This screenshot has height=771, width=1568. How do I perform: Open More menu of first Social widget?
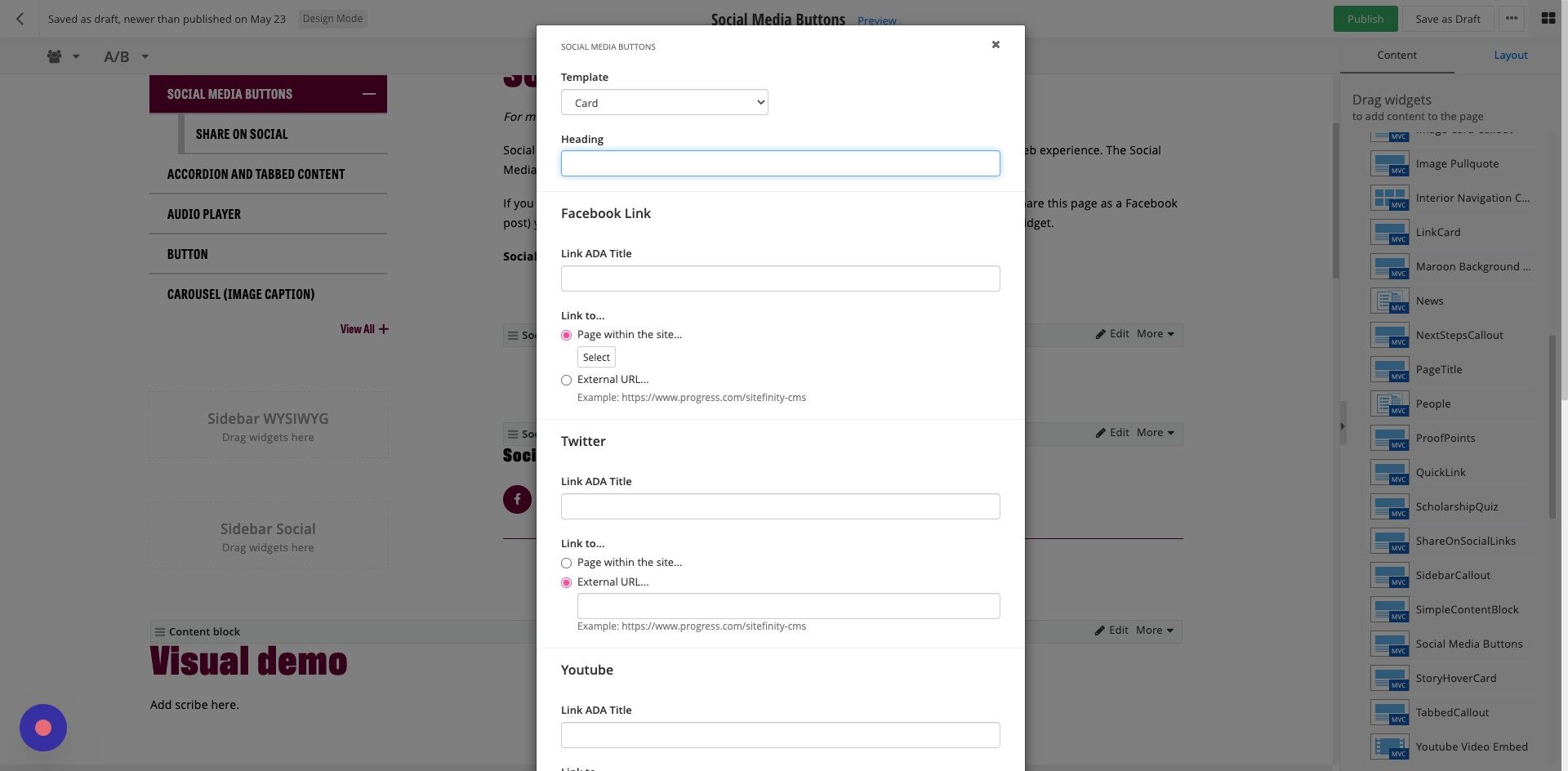pyautogui.click(x=1155, y=334)
